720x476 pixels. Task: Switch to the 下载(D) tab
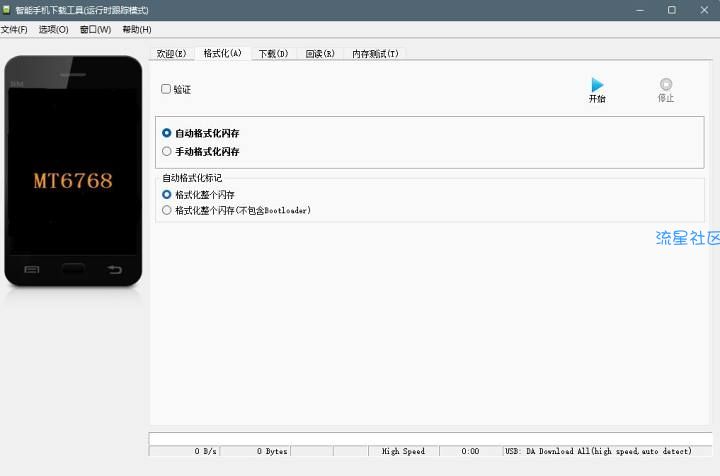click(273, 54)
